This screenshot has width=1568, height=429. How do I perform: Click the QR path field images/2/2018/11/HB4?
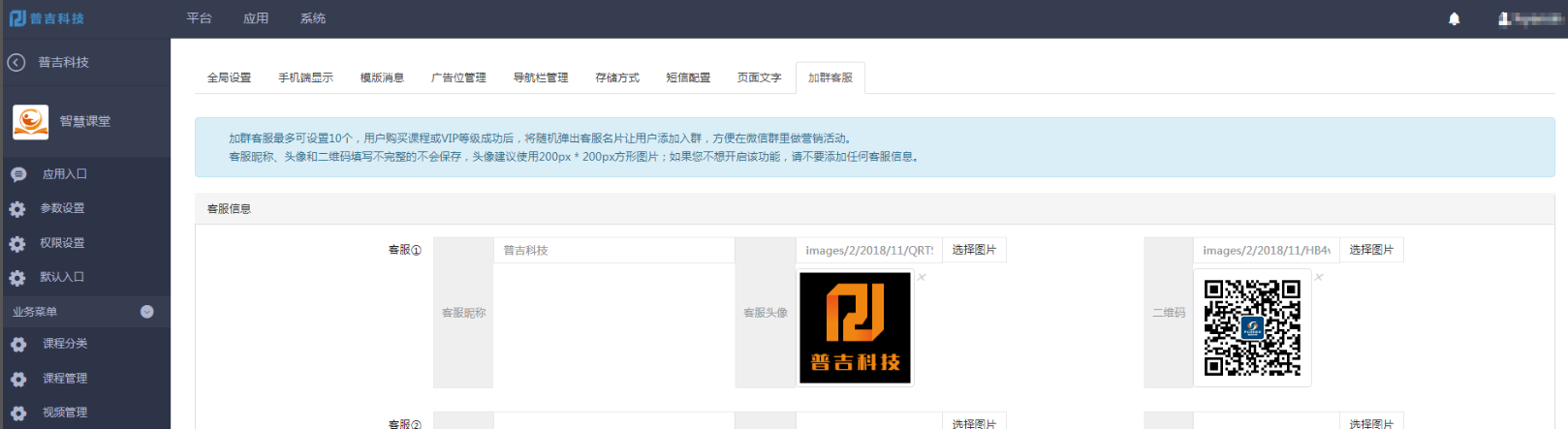point(1267,250)
